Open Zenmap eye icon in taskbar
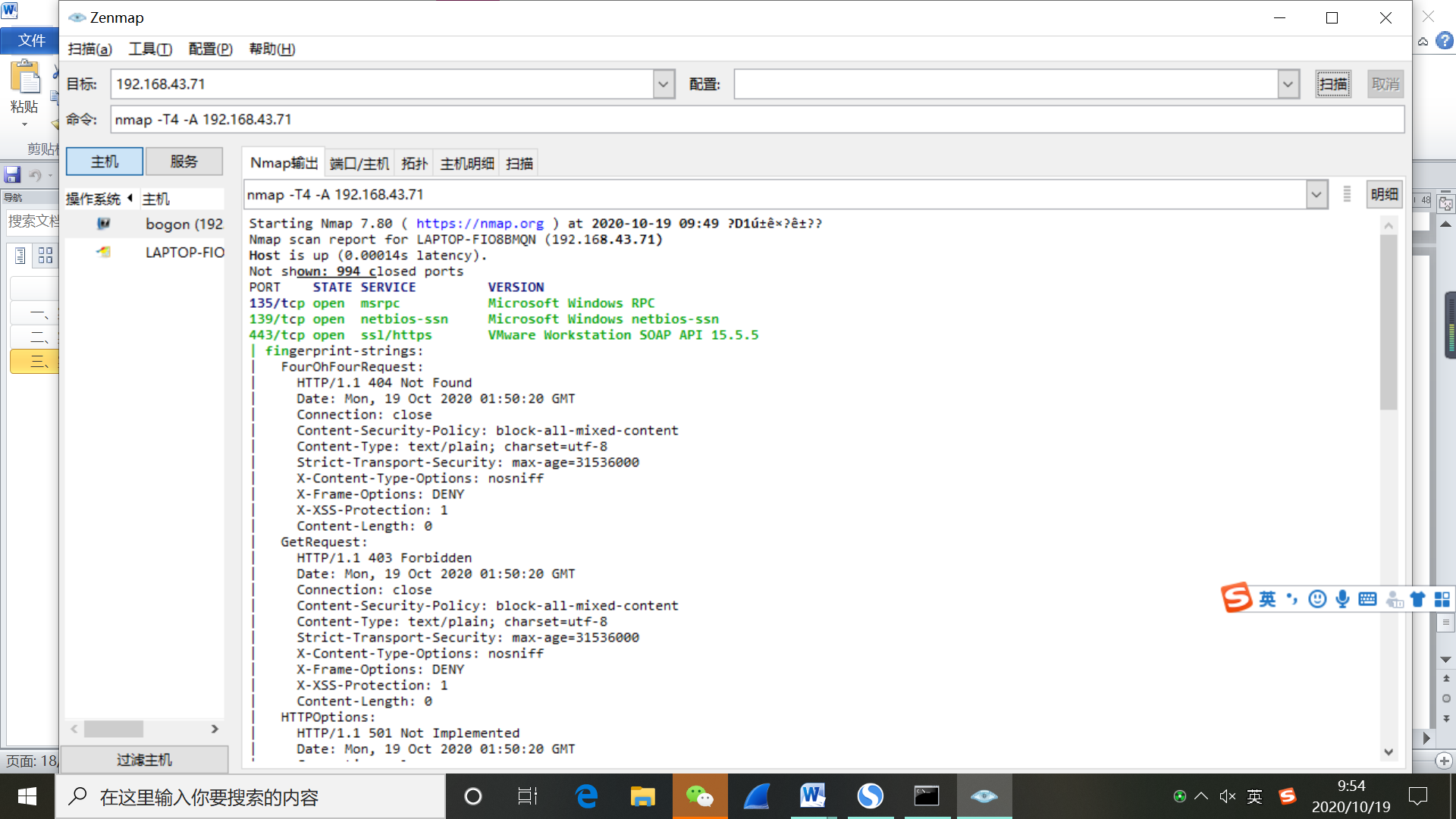Viewport: 1456px width, 819px height. pyautogui.click(x=984, y=796)
